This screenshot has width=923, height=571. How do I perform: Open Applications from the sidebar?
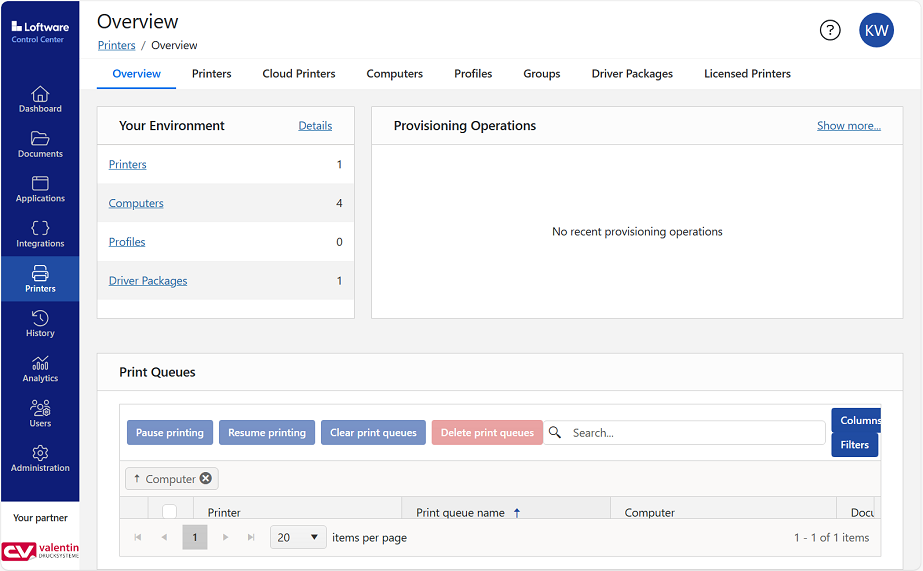click(x=40, y=189)
